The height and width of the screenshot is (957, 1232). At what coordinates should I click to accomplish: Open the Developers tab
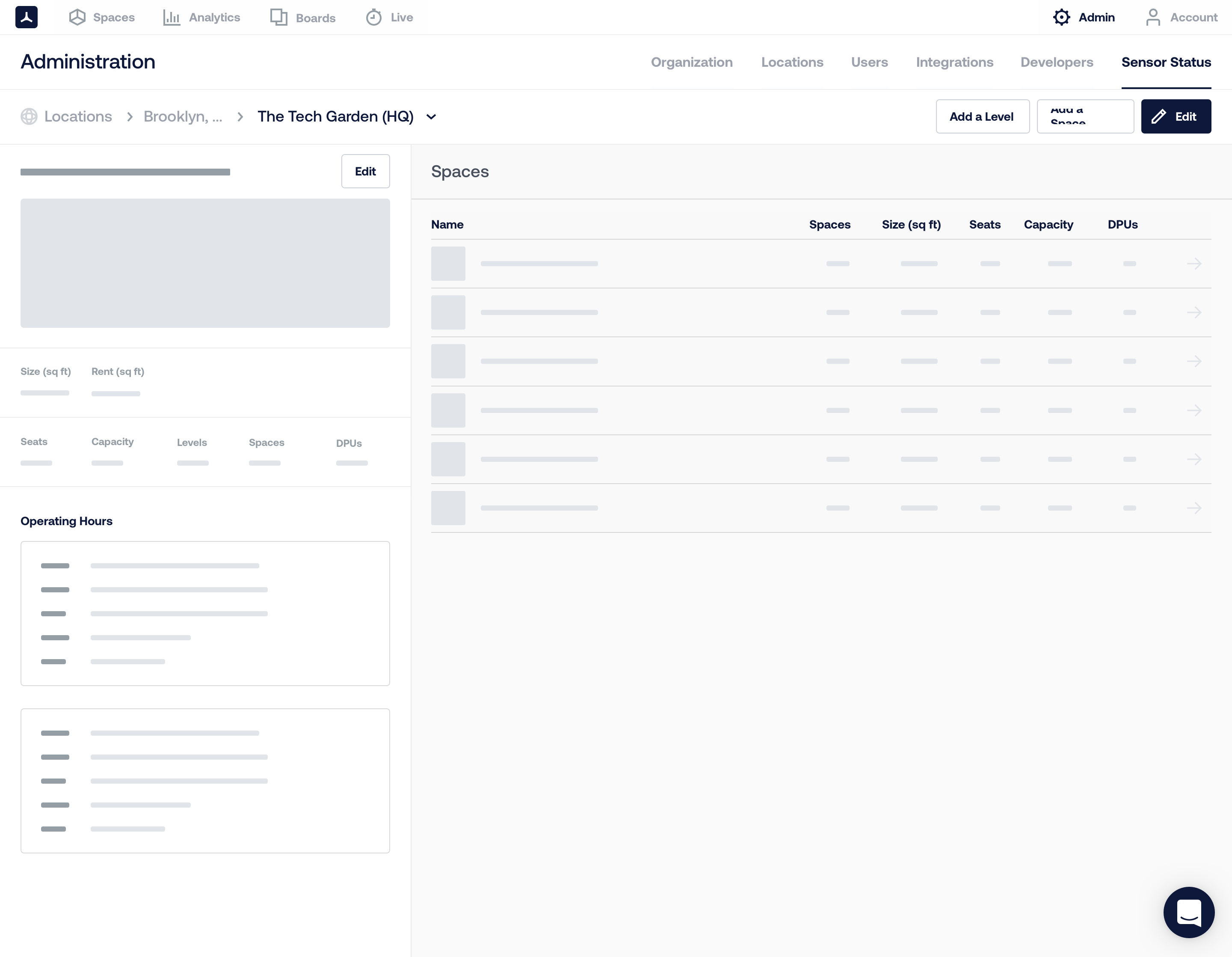[x=1057, y=62]
